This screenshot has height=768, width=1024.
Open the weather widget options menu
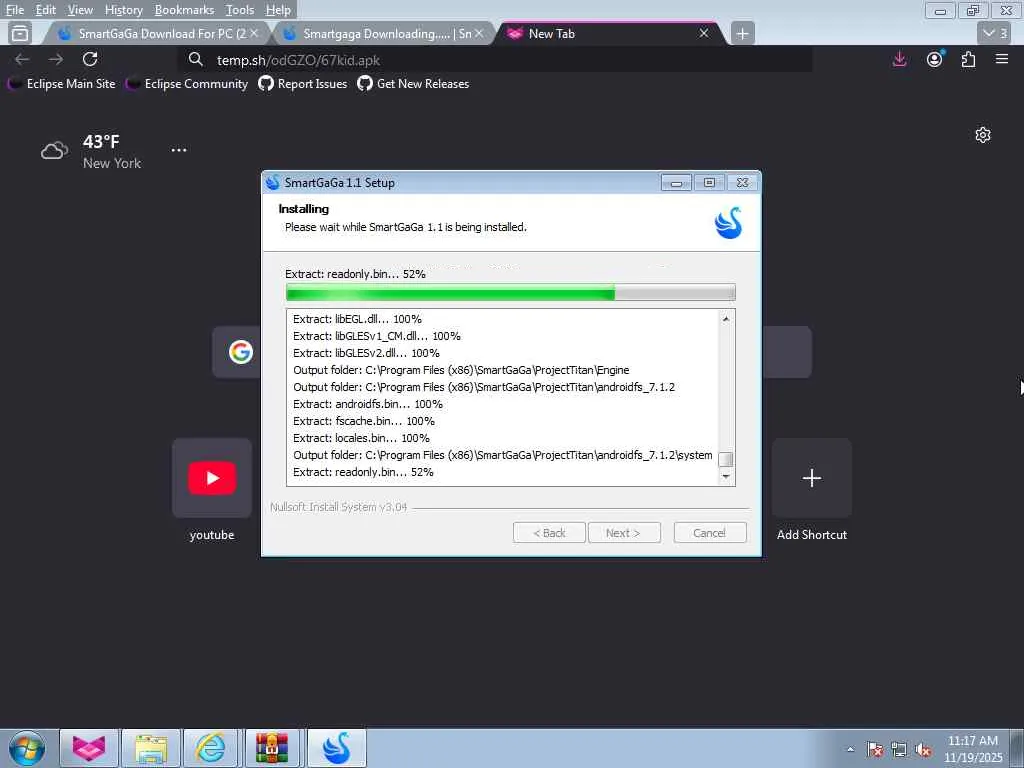[x=179, y=150]
